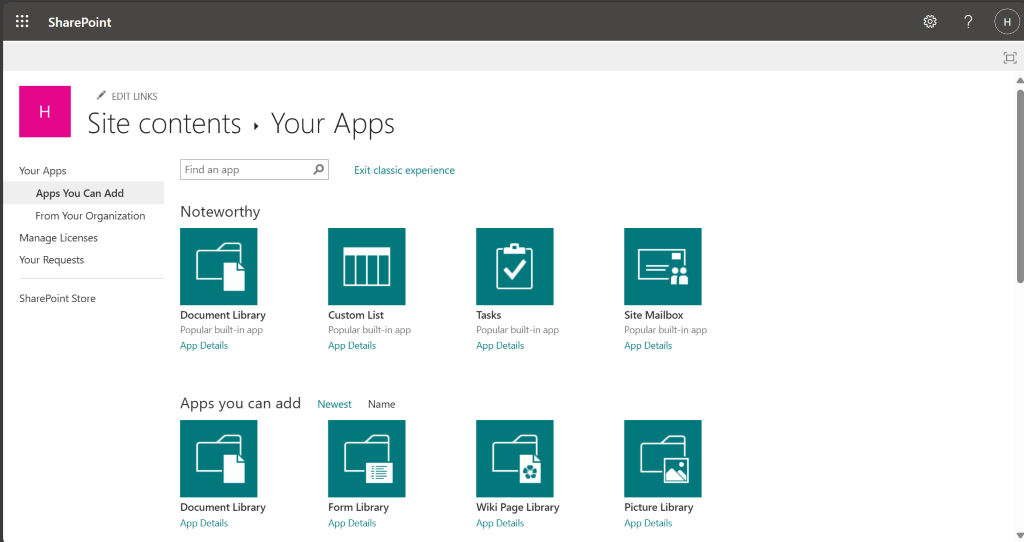The image size is (1024, 542).
Task: Click the Wiki Page Library title text
Action: tap(518, 507)
